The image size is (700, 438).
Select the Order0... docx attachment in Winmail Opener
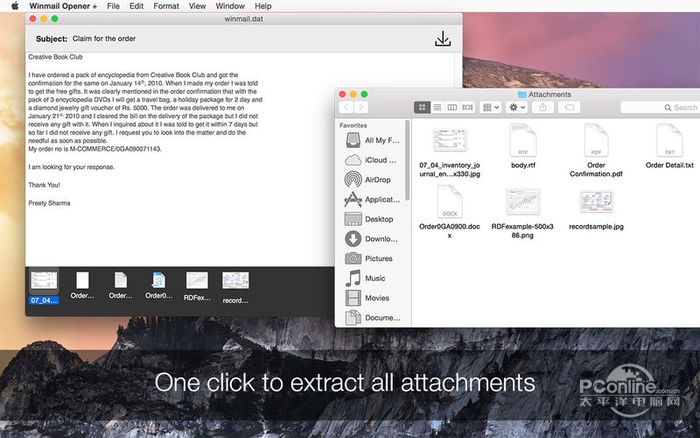158,285
